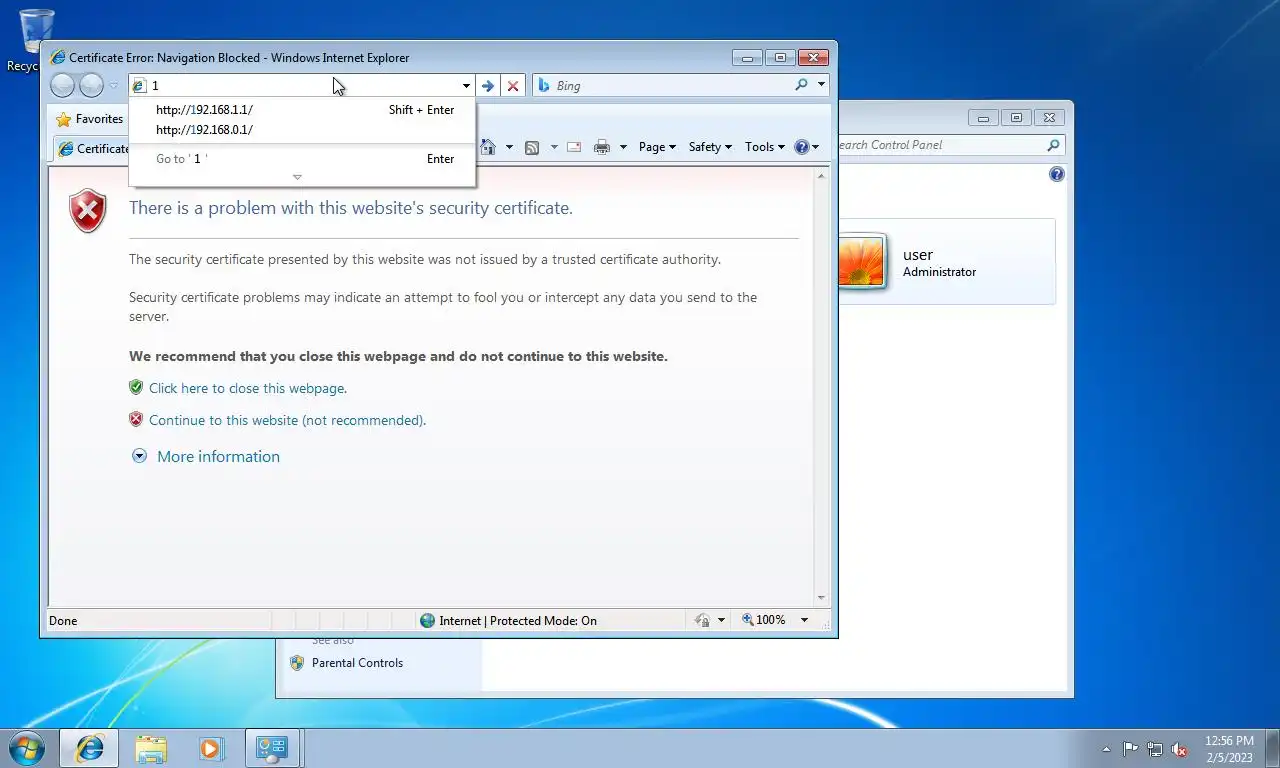Viewport: 1280px width, 768px height.
Task: Click the Action Center flag tray icon
Action: coord(1131,749)
